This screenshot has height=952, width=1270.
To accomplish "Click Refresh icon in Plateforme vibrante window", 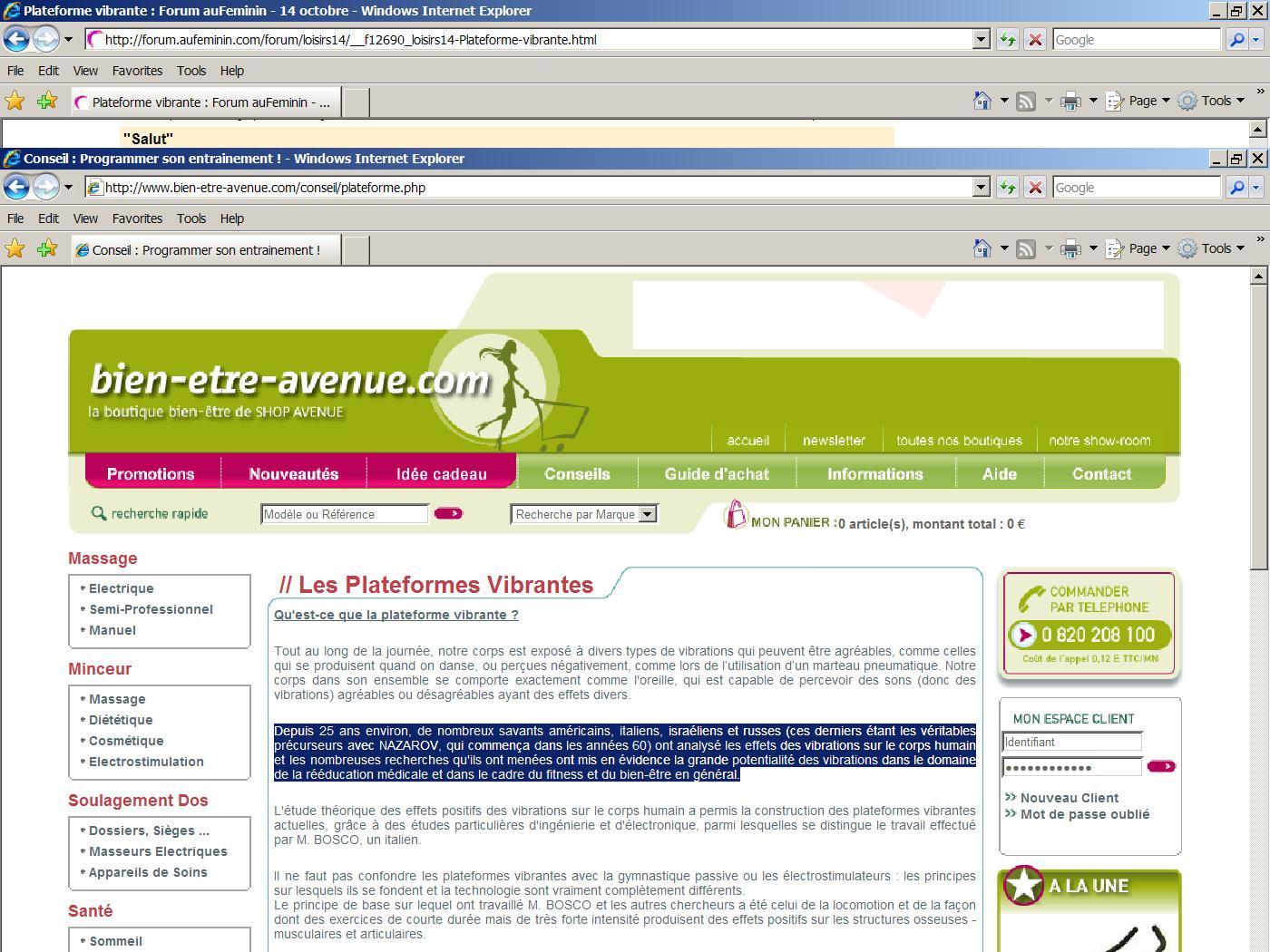I will pos(1007,39).
